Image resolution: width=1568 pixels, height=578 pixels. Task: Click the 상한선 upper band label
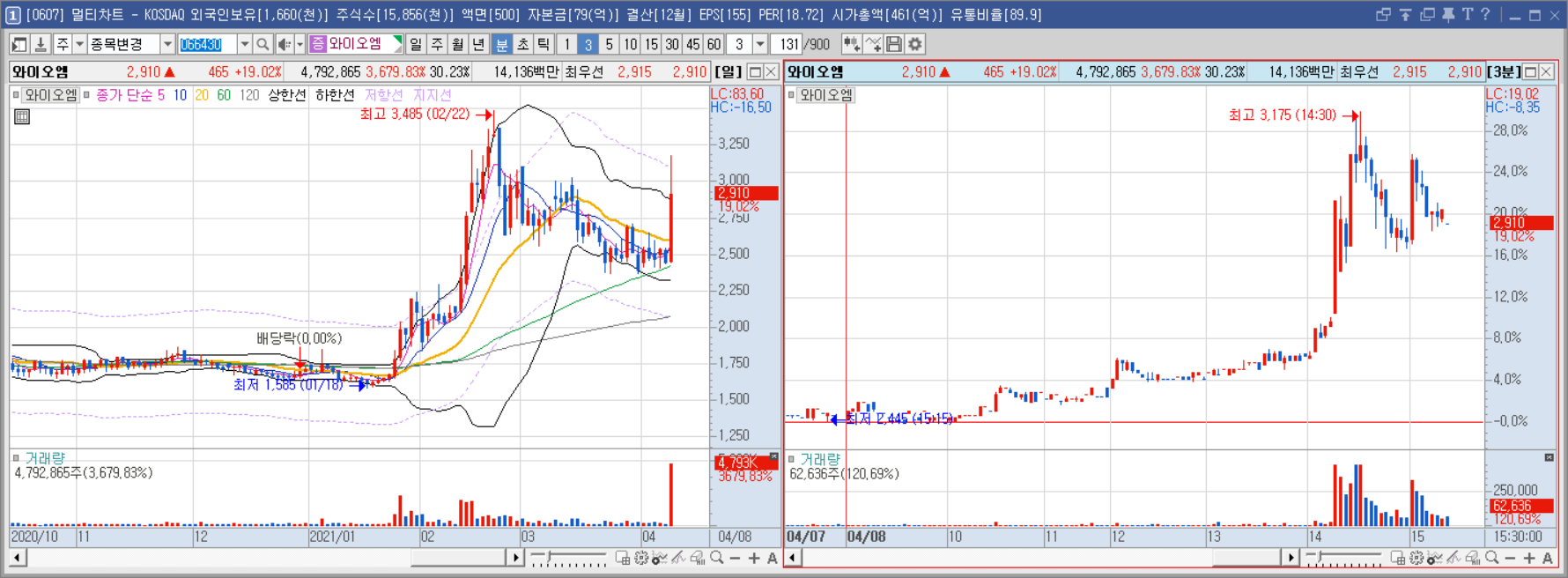click(x=287, y=95)
